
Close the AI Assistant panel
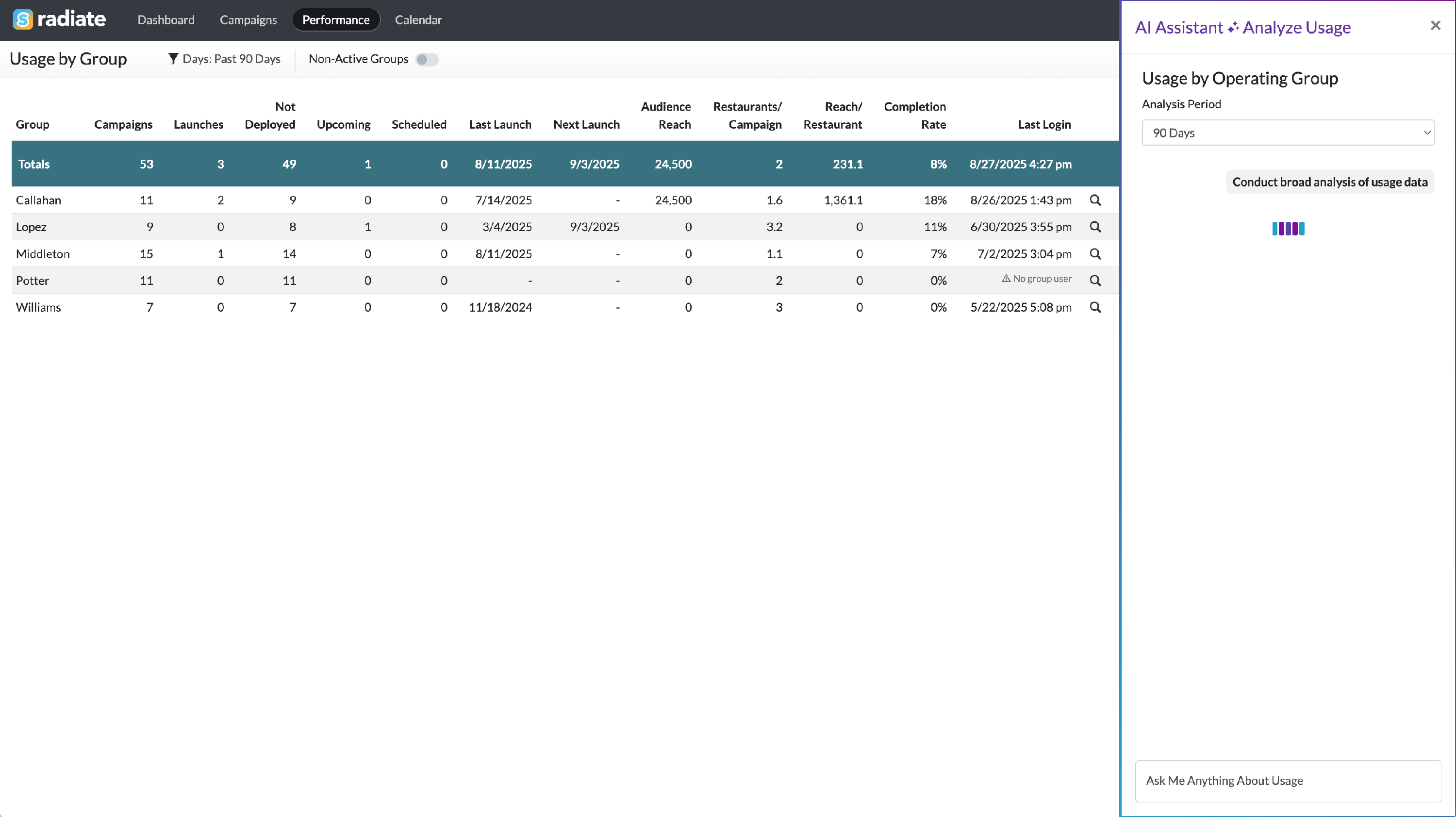(1435, 25)
